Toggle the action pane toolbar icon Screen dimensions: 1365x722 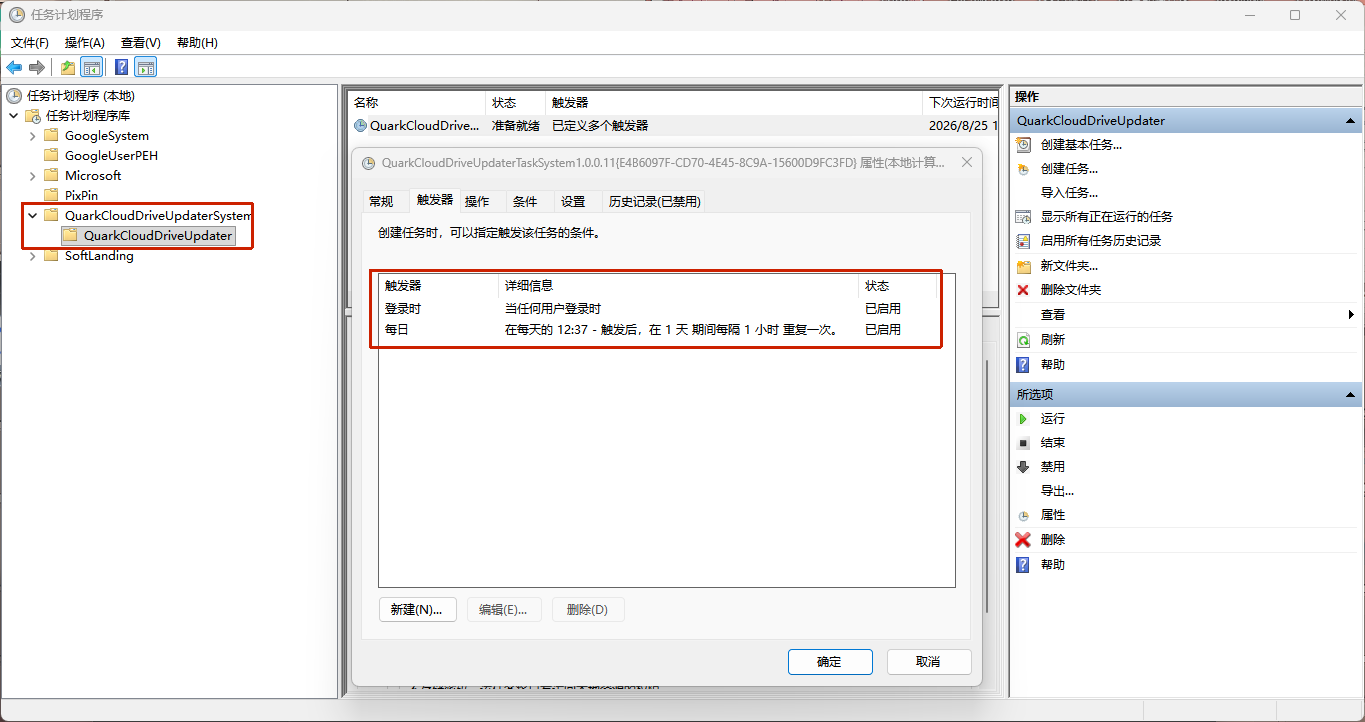[146, 67]
